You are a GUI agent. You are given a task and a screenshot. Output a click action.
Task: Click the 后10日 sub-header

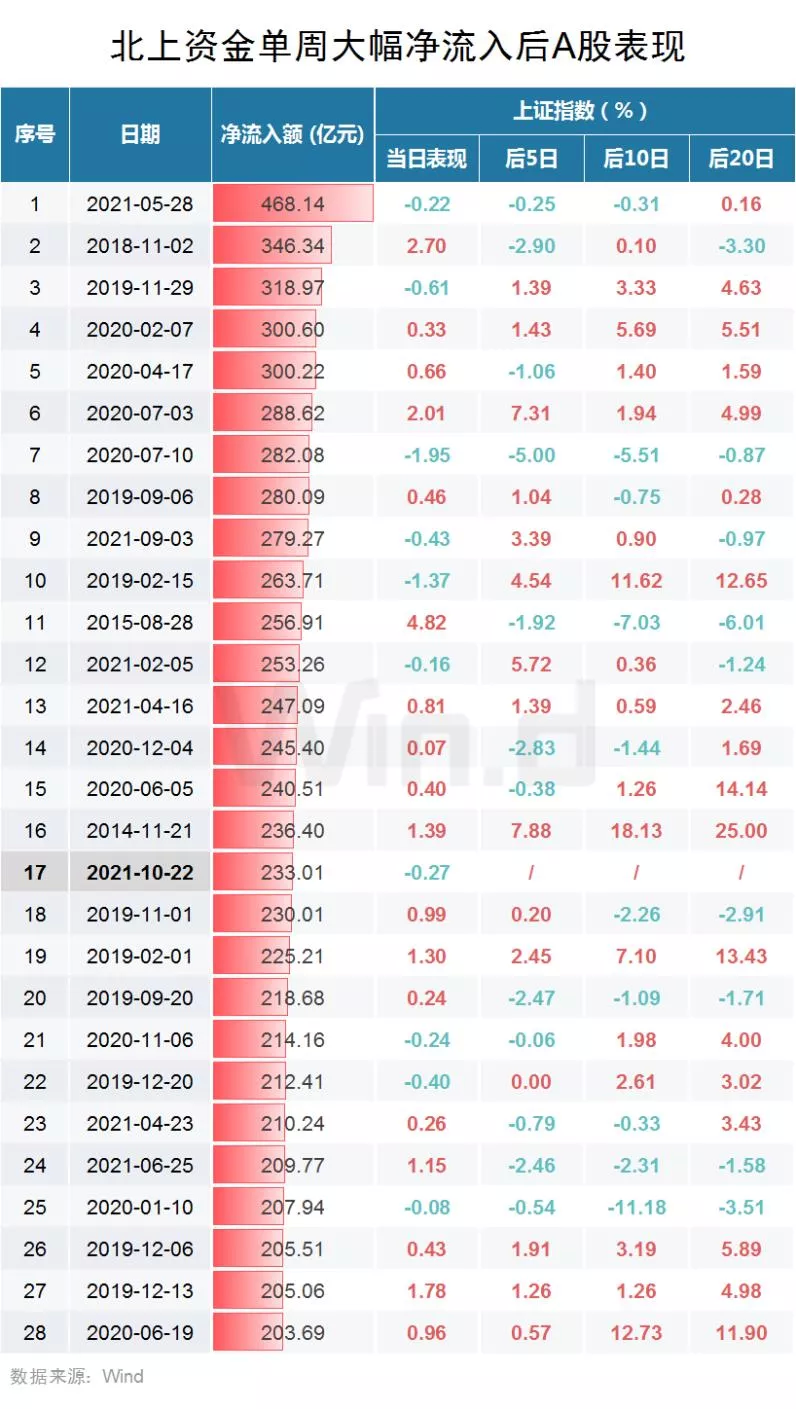(636, 159)
